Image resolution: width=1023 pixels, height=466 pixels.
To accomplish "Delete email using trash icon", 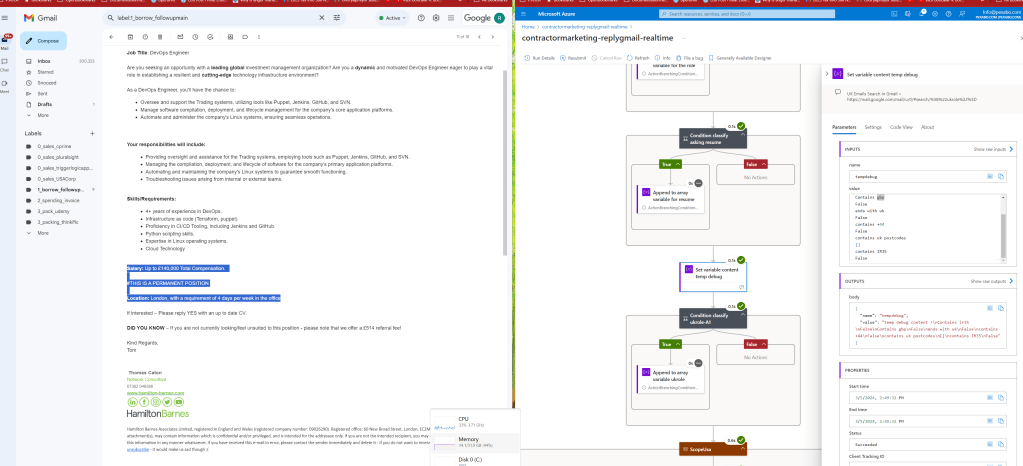I will pyautogui.click(x=160, y=37).
